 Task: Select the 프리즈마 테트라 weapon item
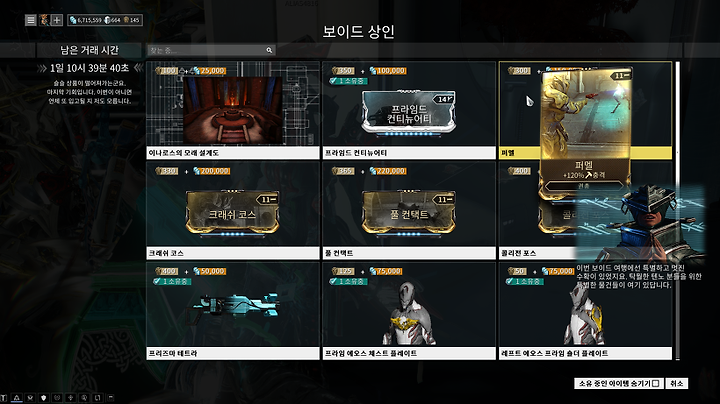coord(233,311)
